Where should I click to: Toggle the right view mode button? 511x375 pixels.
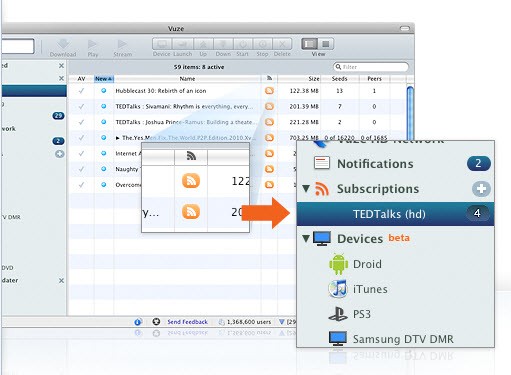click(x=326, y=44)
